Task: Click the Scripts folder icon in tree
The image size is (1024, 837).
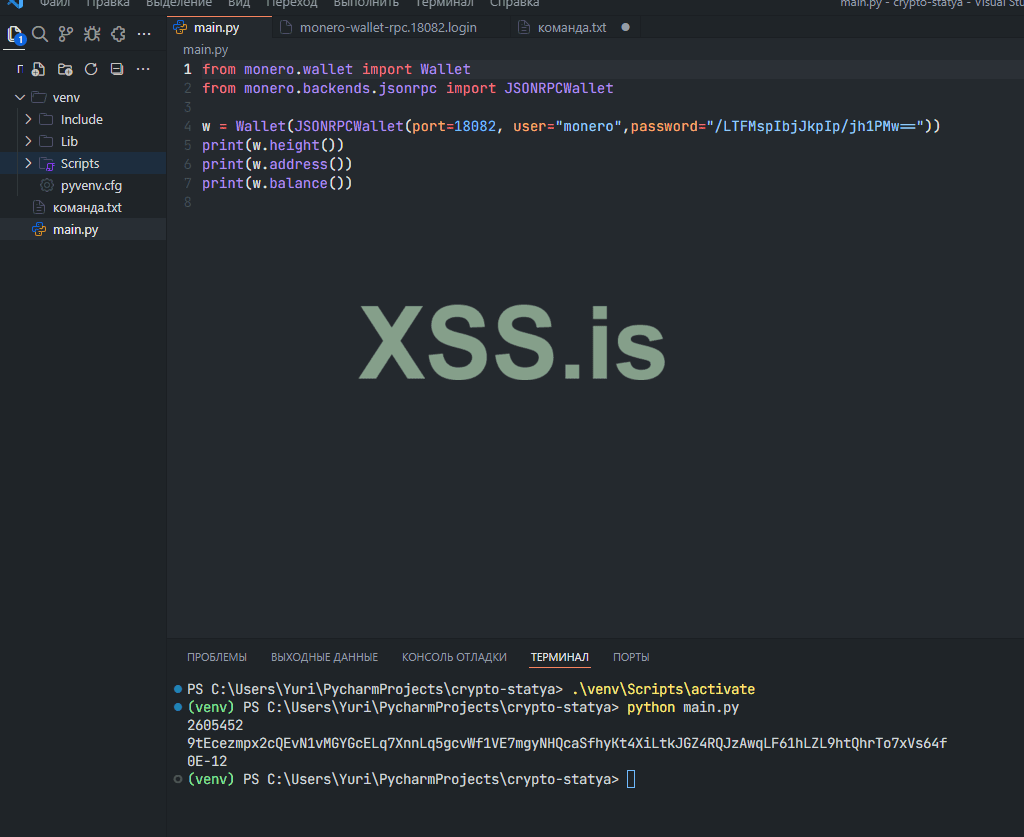Action: (x=46, y=163)
